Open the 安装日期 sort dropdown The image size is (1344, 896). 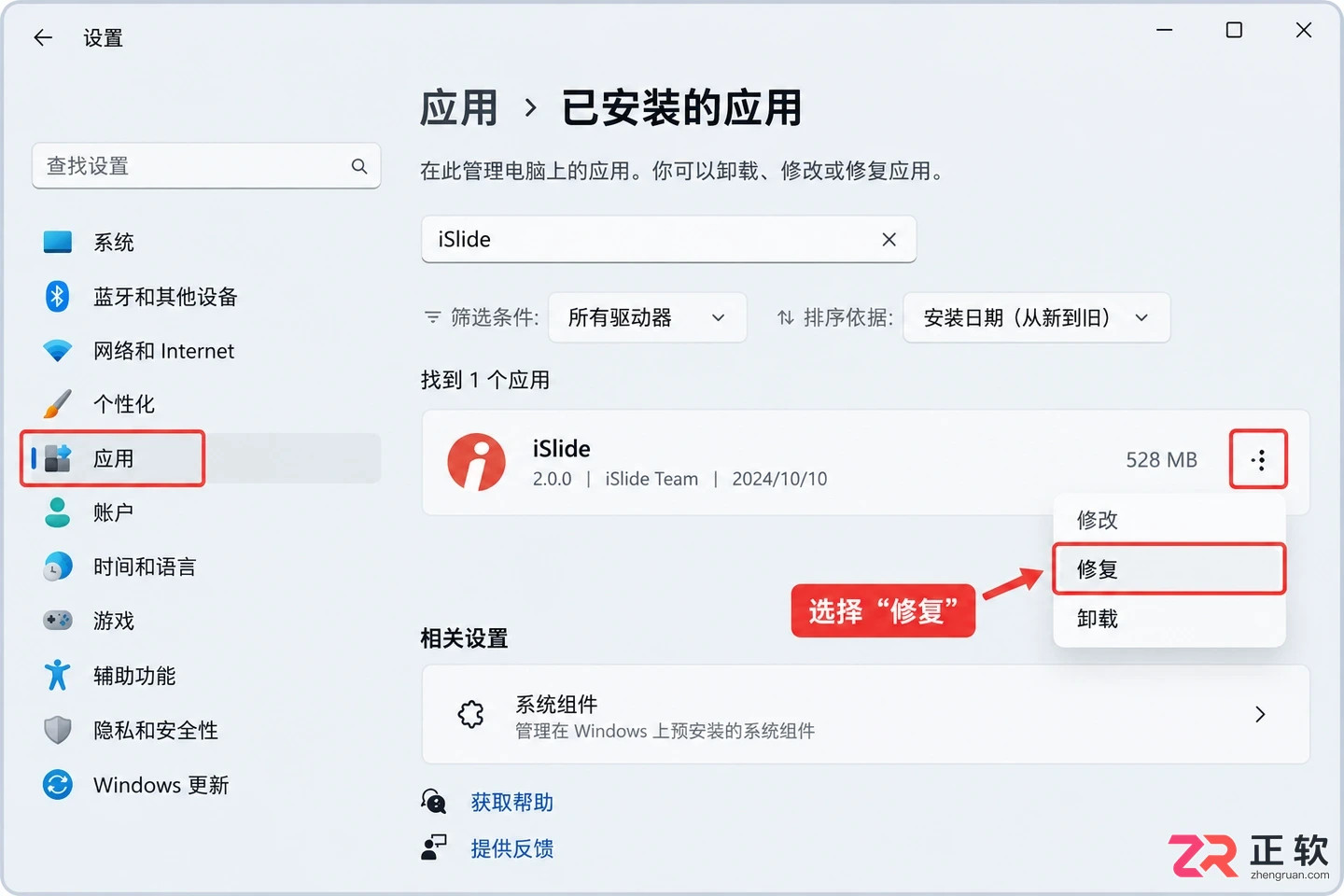coord(1036,317)
